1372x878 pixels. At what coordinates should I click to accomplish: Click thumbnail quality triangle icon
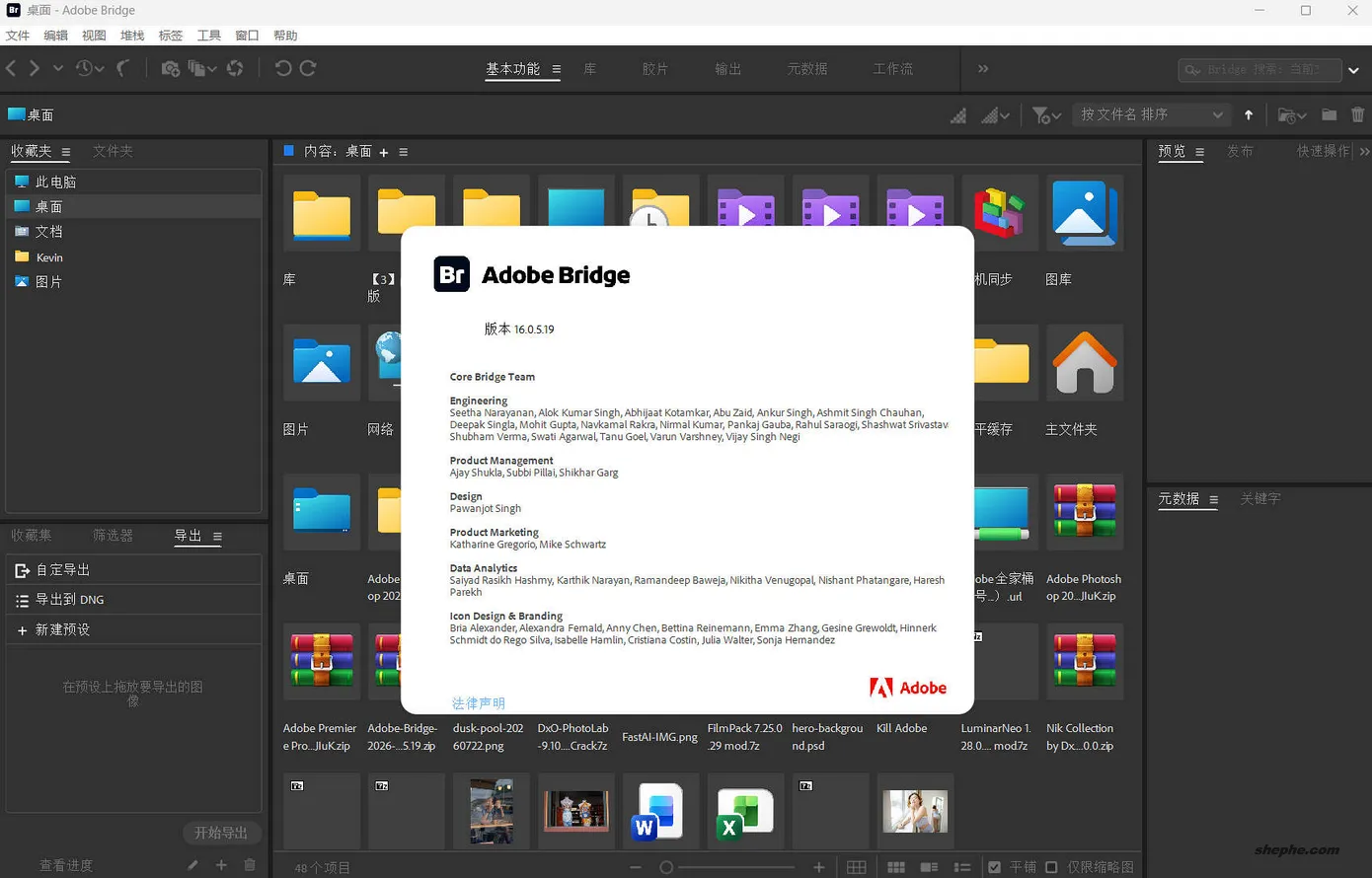tap(958, 115)
